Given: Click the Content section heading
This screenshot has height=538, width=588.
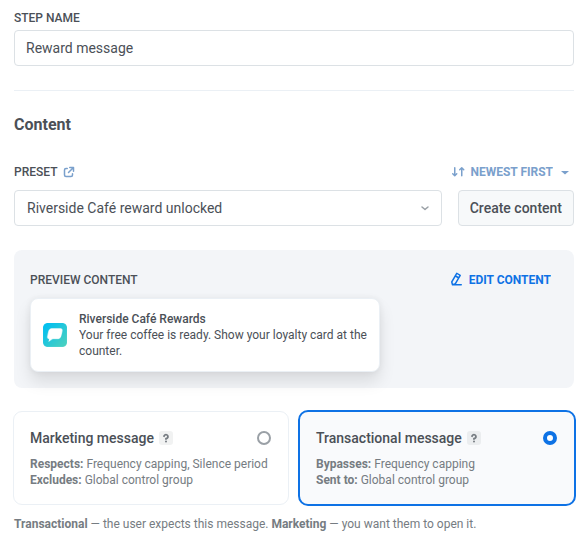Looking at the screenshot, I should [x=42, y=124].
